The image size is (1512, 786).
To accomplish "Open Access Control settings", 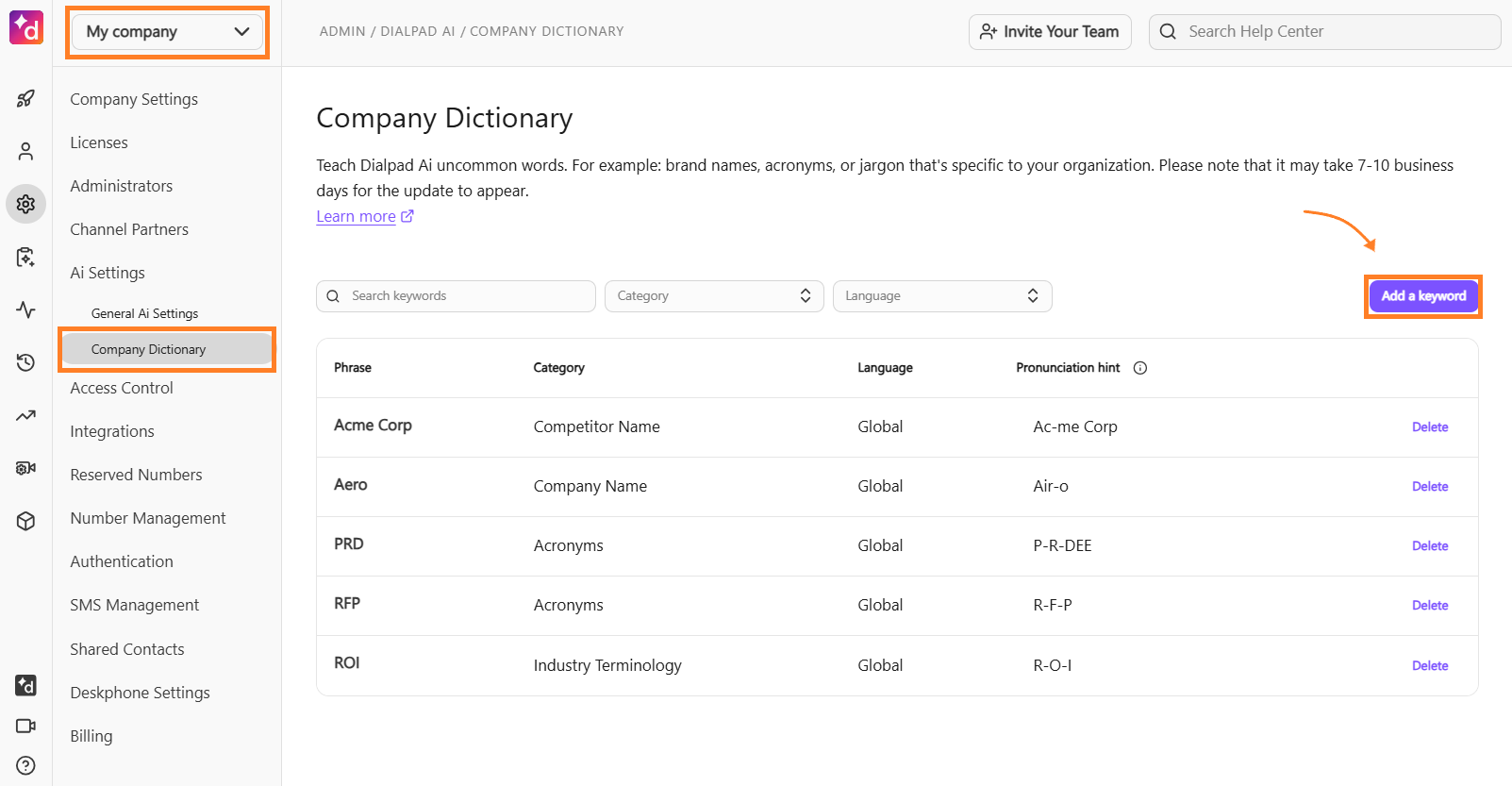I will (x=122, y=388).
